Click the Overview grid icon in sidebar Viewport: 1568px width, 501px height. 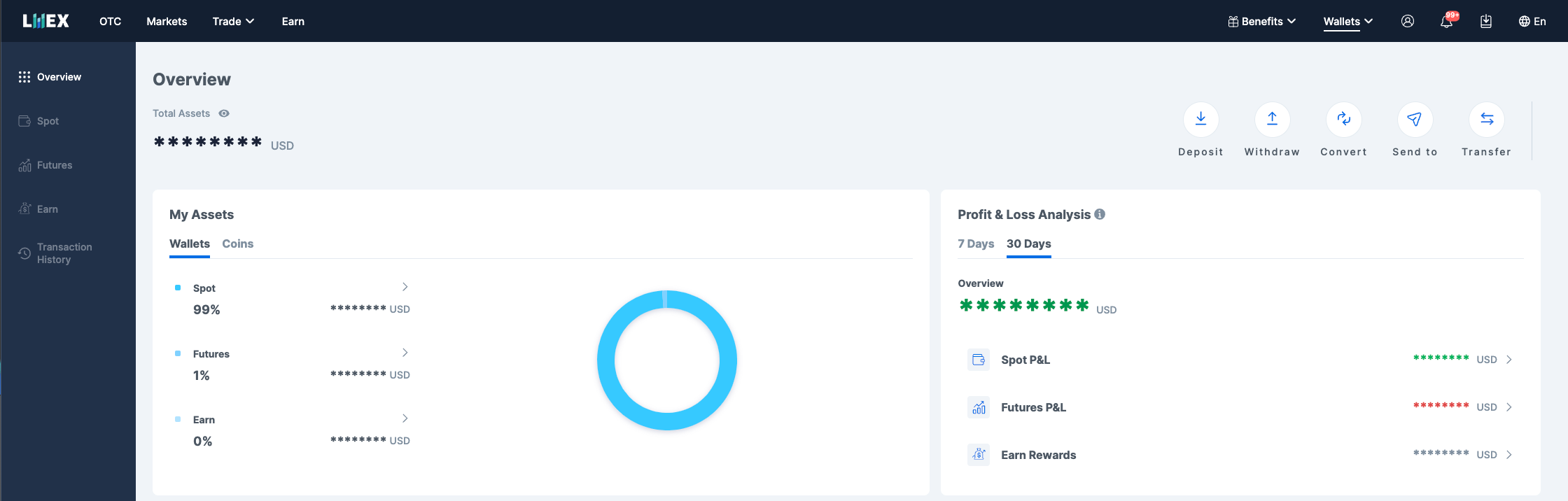click(24, 77)
